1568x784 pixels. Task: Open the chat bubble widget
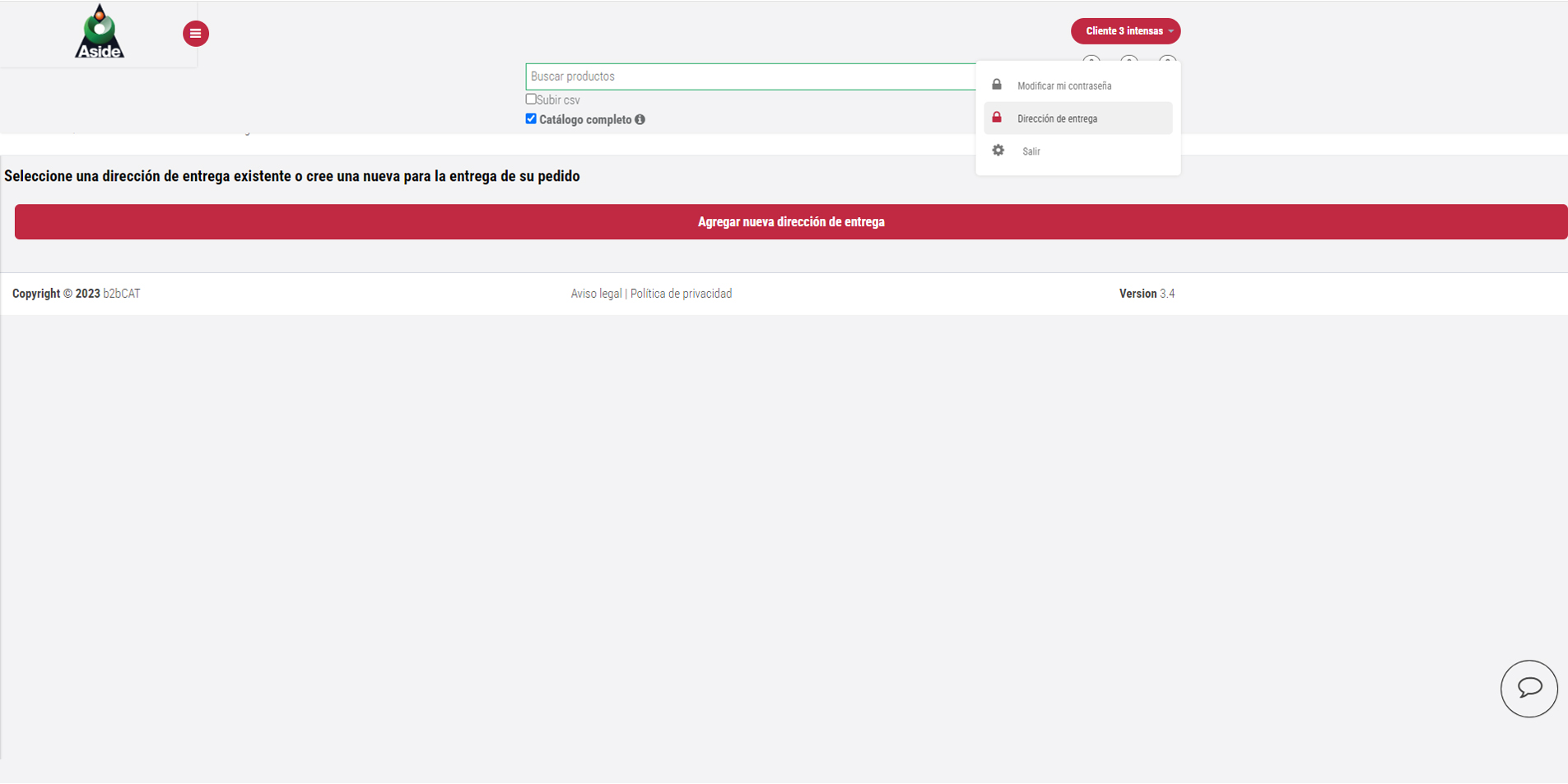[1528, 689]
